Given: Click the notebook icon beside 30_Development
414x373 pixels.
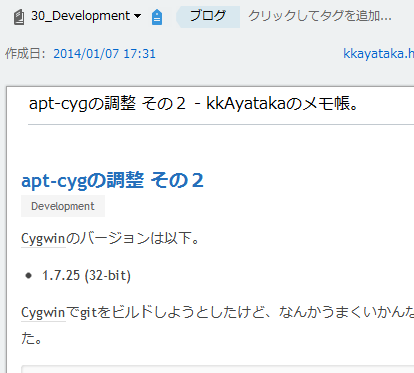Looking at the screenshot, I should 19,17.
